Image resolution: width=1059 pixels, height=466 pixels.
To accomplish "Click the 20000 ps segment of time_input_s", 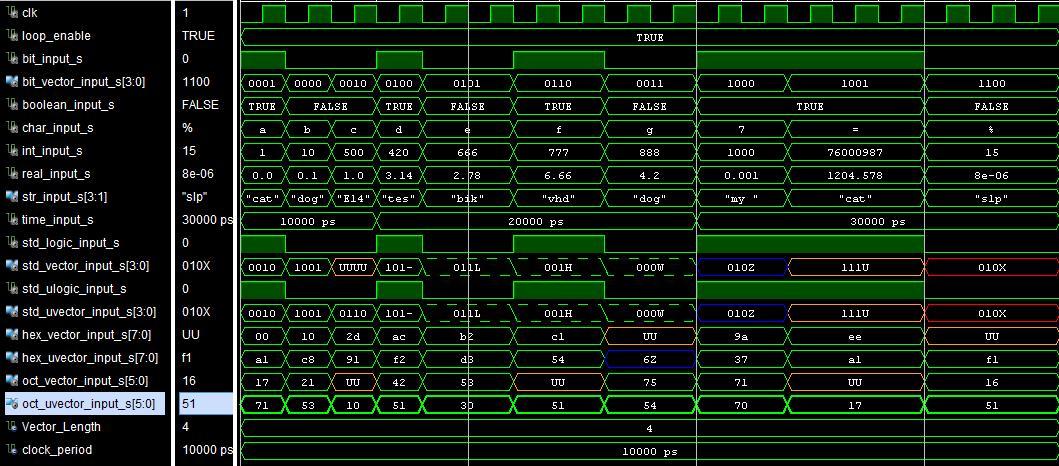I will pyautogui.click(x=535, y=220).
